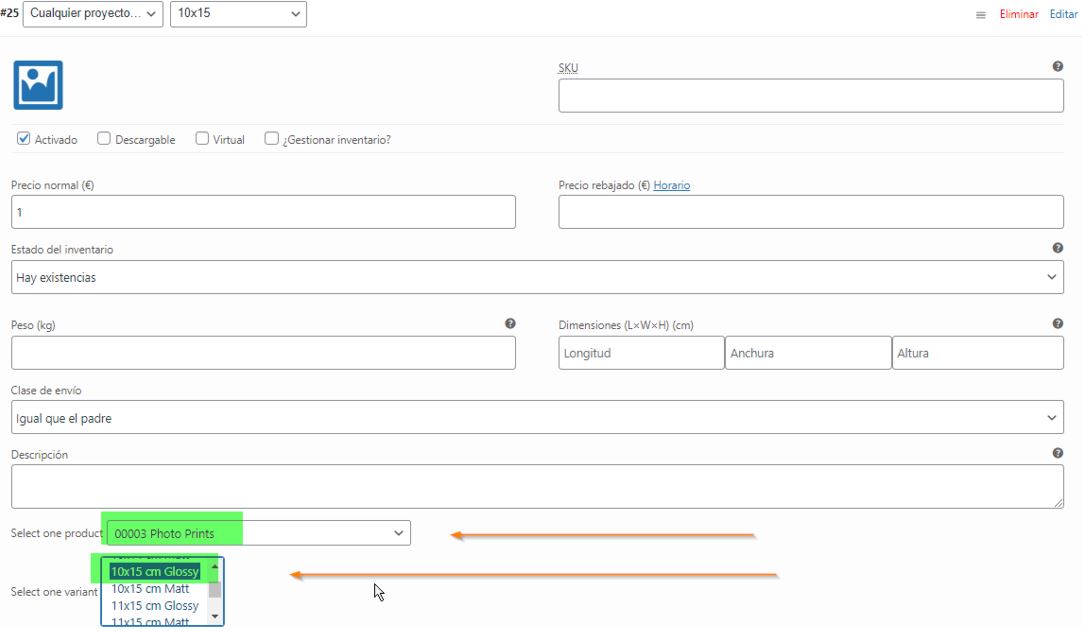The image size is (1089, 636).
Task: Click the variation image placeholder icon
Action: click(38, 85)
